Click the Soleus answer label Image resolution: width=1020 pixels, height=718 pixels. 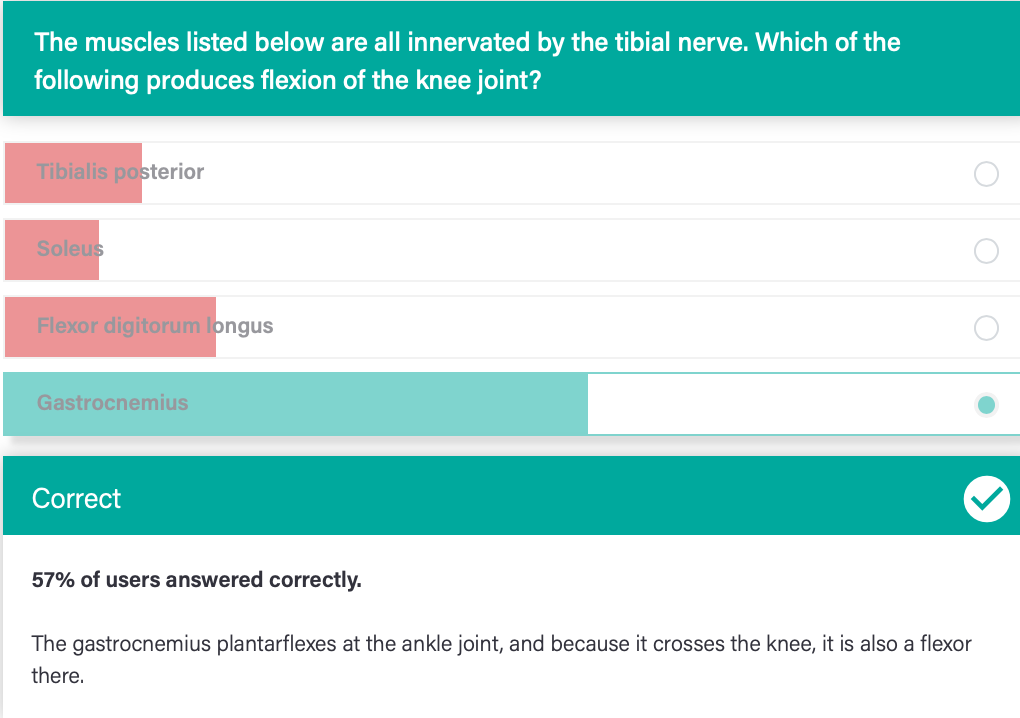pyautogui.click(x=70, y=248)
